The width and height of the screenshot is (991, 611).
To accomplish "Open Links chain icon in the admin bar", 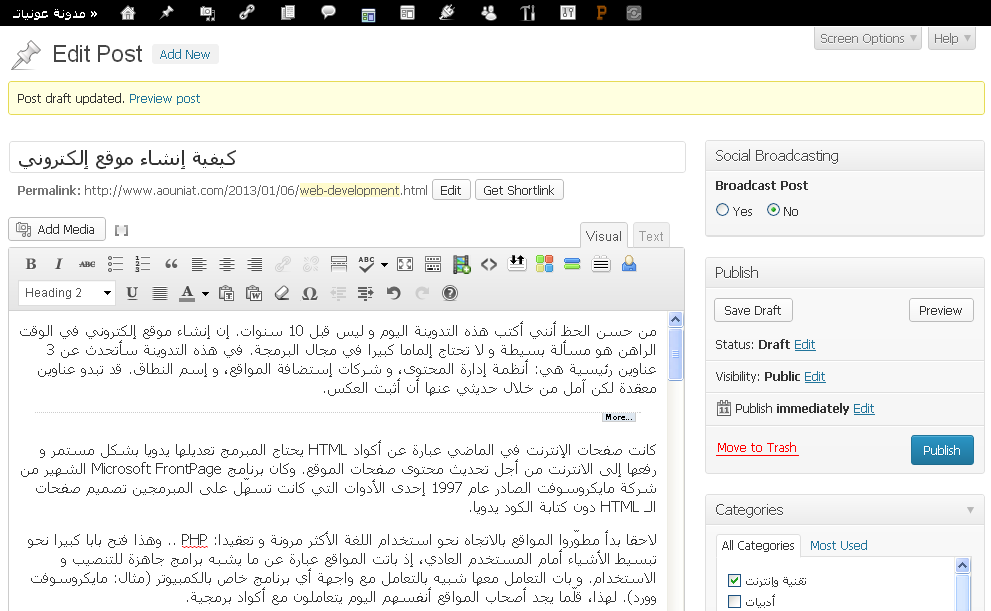I will (247, 13).
